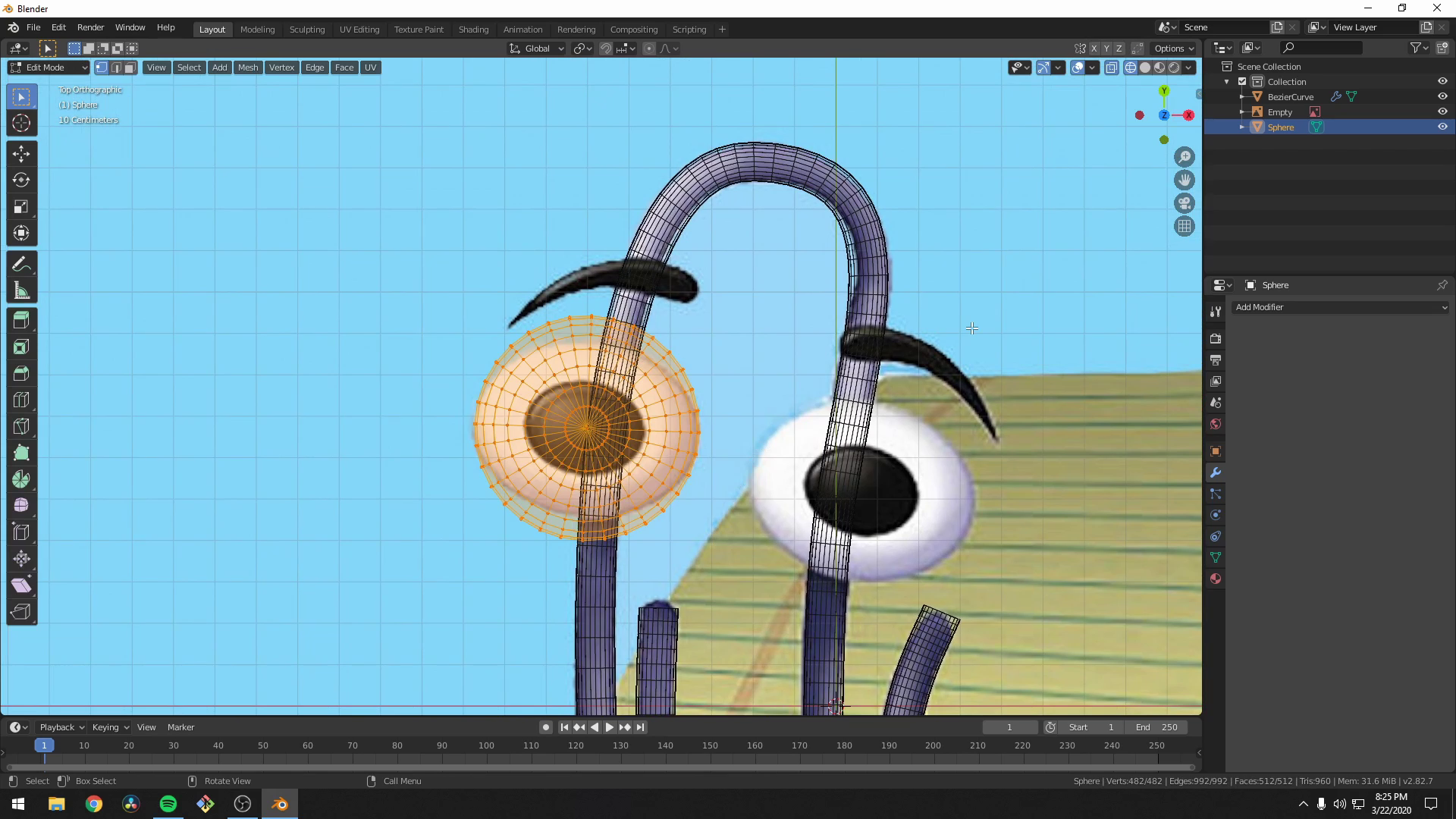Select the Render Properties camera icon

[x=1215, y=339]
